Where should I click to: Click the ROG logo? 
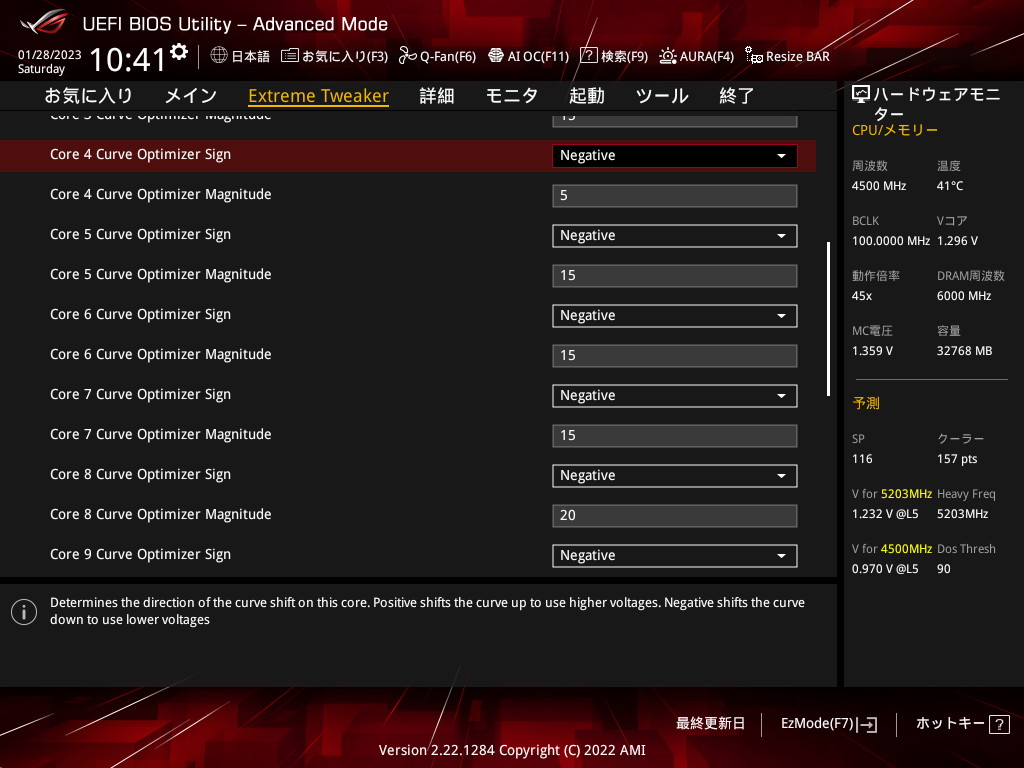pyautogui.click(x=44, y=22)
